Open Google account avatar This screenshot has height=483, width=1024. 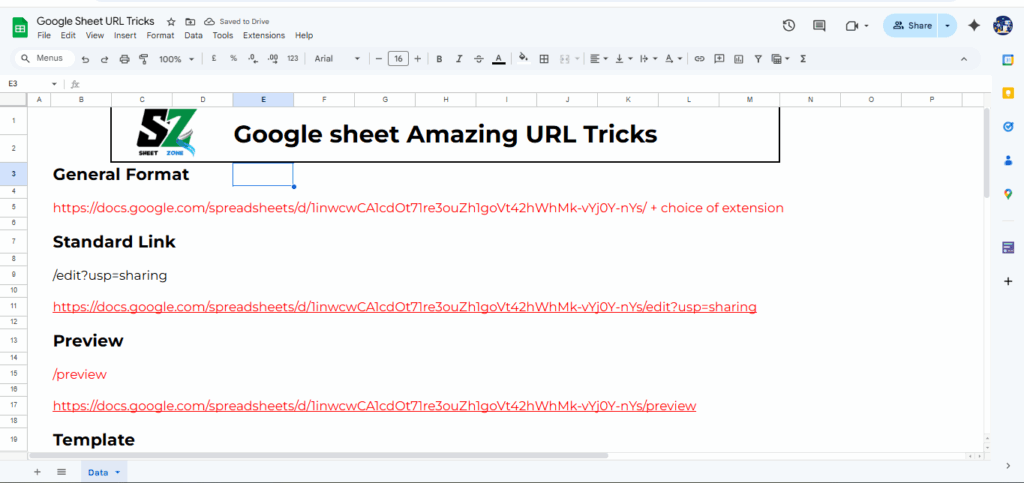(1002, 25)
